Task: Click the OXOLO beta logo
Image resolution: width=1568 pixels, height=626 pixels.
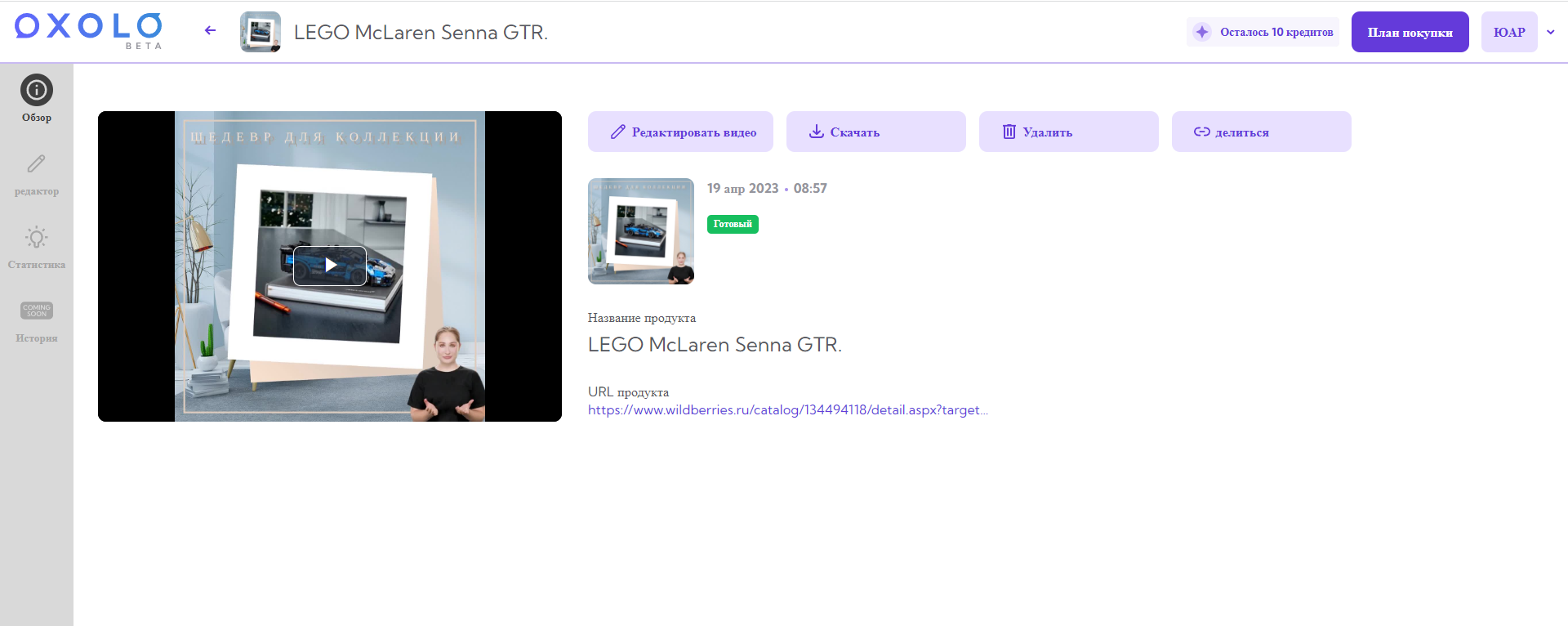Action: click(88, 31)
